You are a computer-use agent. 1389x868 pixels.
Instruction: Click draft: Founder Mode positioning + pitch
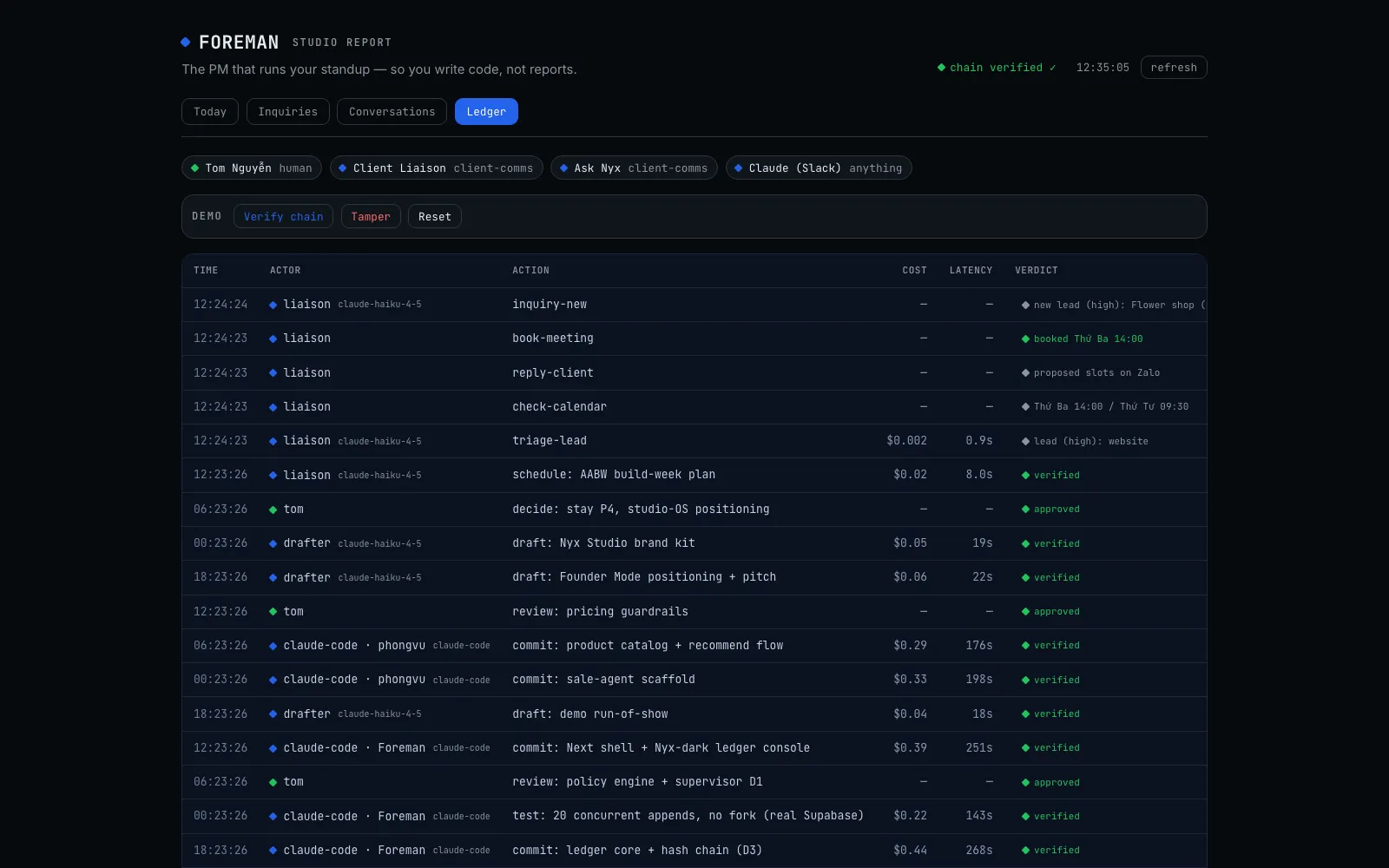(x=644, y=577)
